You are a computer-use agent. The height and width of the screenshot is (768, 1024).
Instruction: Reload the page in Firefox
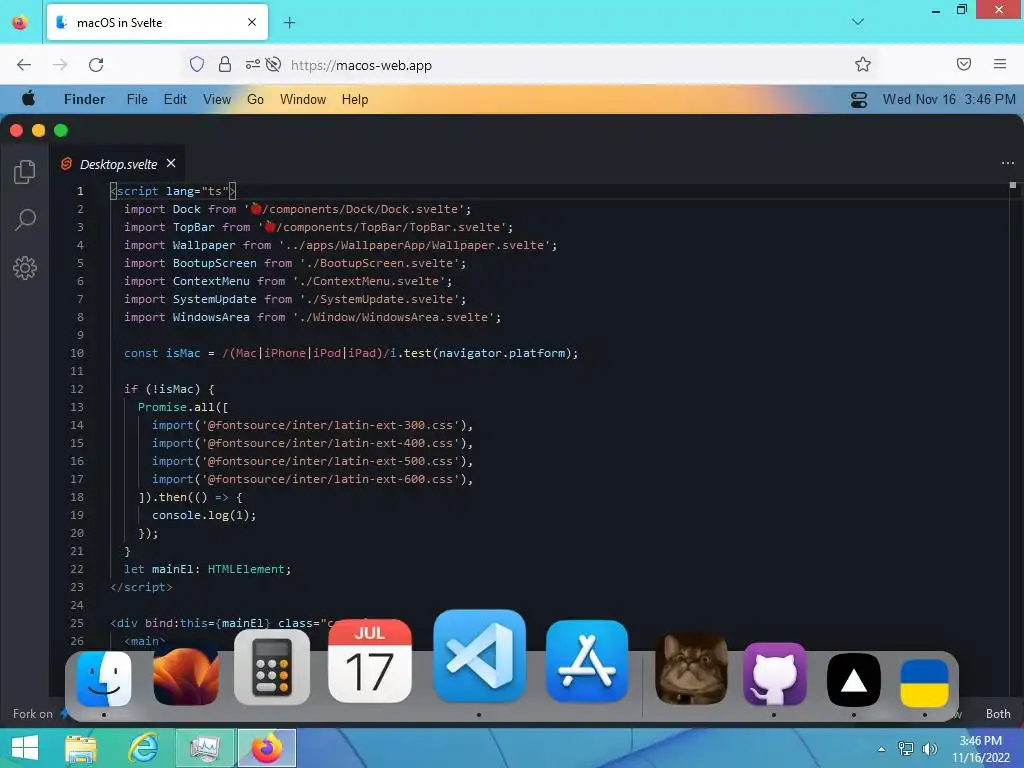pyautogui.click(x=96, y=64)
